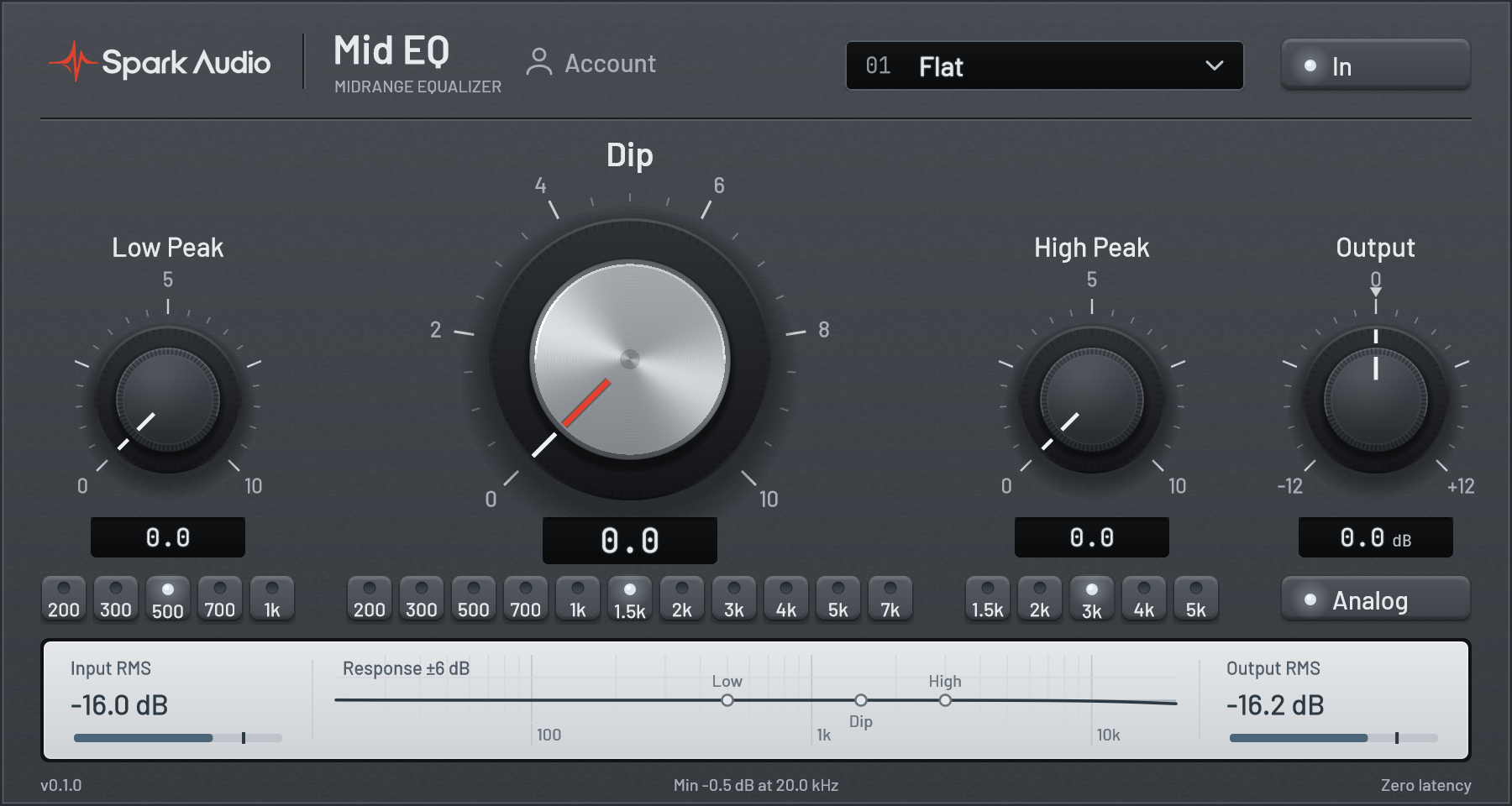This screenshot has height=806, width=1512.
Task: Click the Low Peak knob
Action: 168,400
